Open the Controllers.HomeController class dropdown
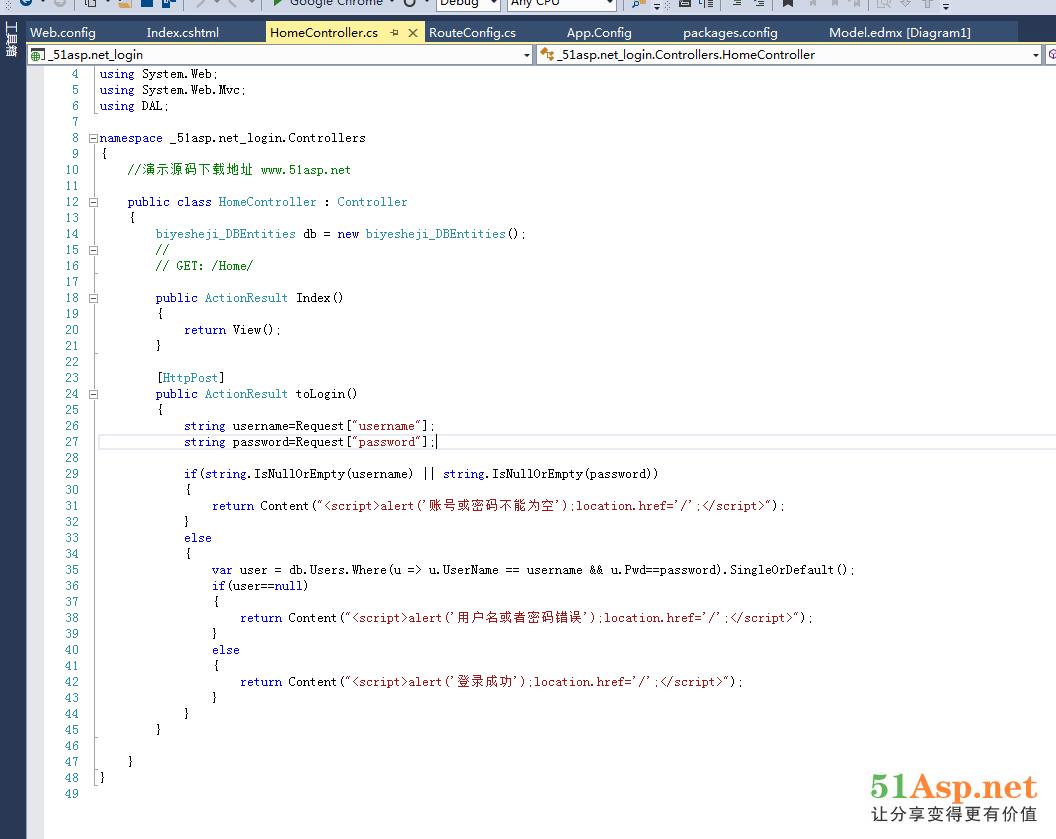1056x839 pixels. pyautogui.click(x=1035, y=55)
